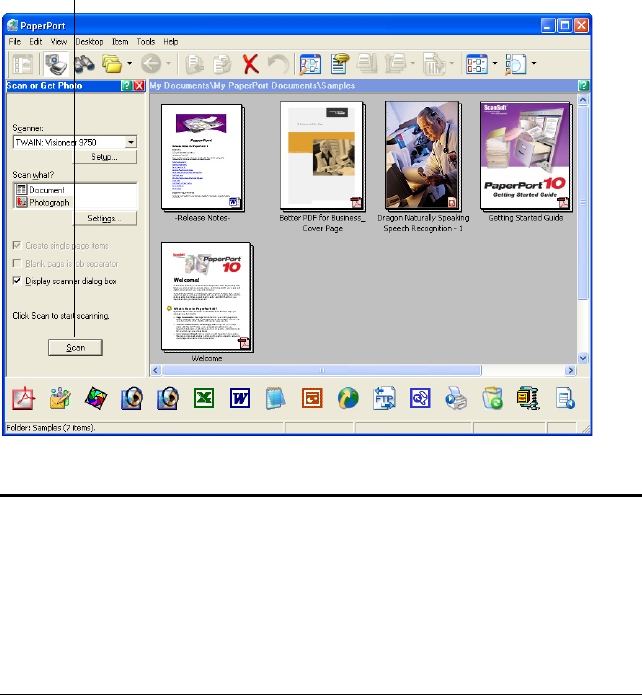
Task: Toggle Blank page is job separator checkbox
Action: click(x=17, y=264)
